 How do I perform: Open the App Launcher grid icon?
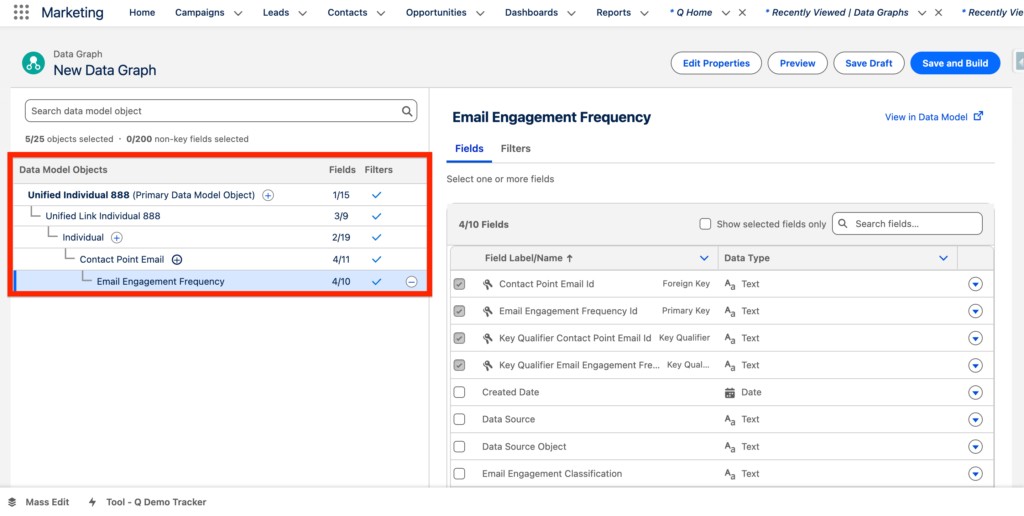coord(20,13)
